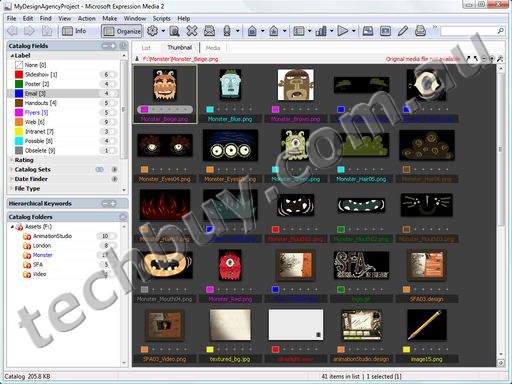Open the microphone dropdown arrow
The image size is (512, 384).
tap(237, 31)
